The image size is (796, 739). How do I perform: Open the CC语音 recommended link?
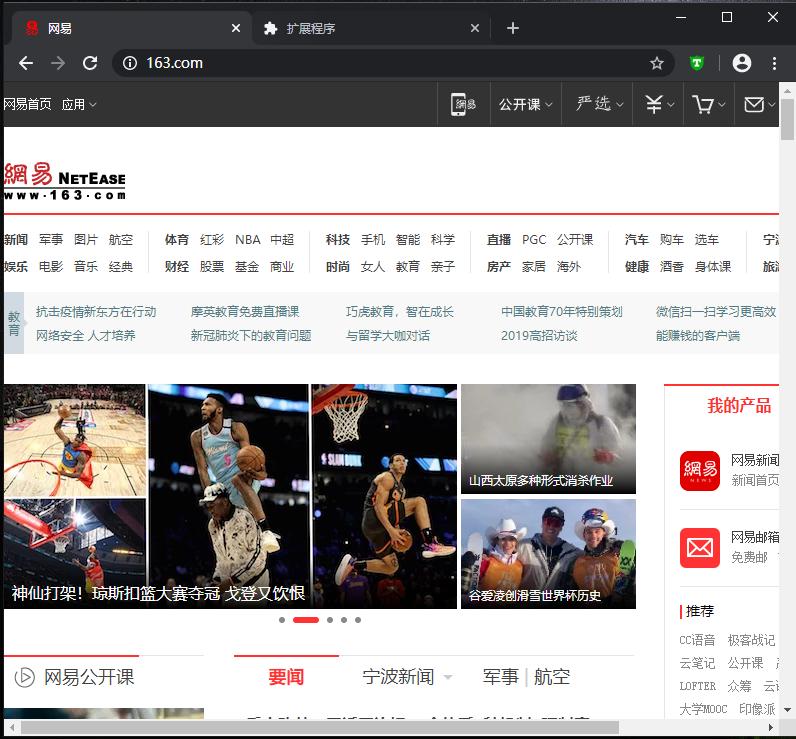697,640
